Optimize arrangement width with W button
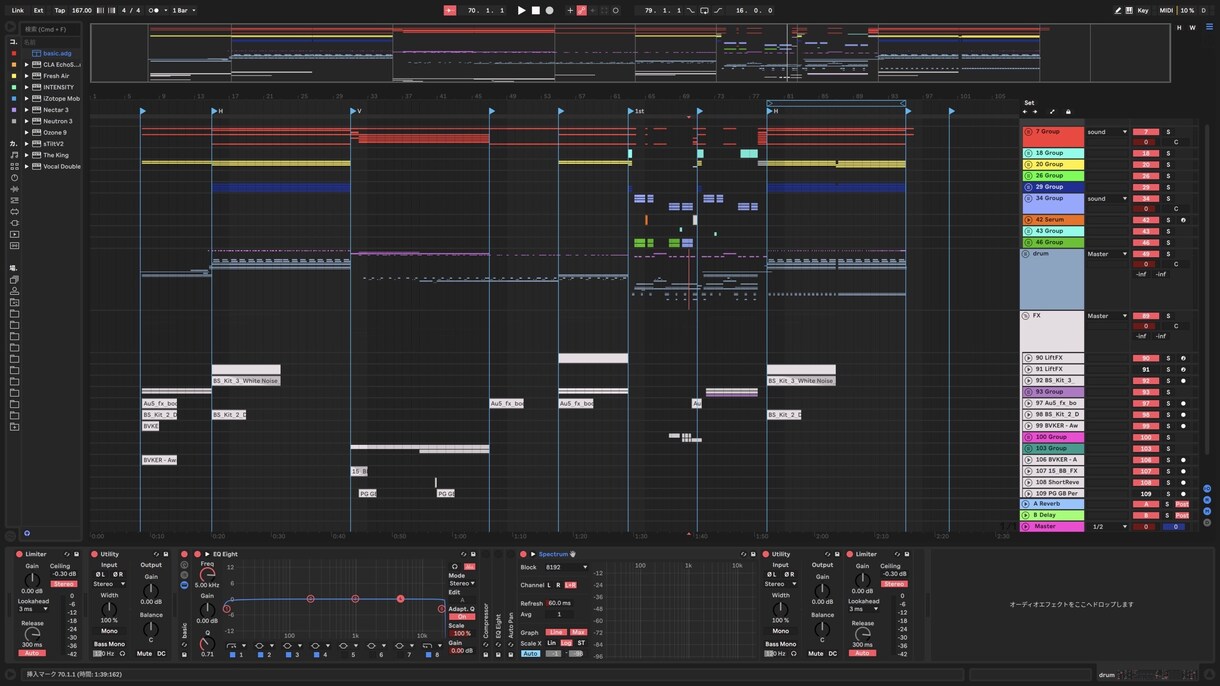Screen dimensions: 1220x686 coord(1192,28)
